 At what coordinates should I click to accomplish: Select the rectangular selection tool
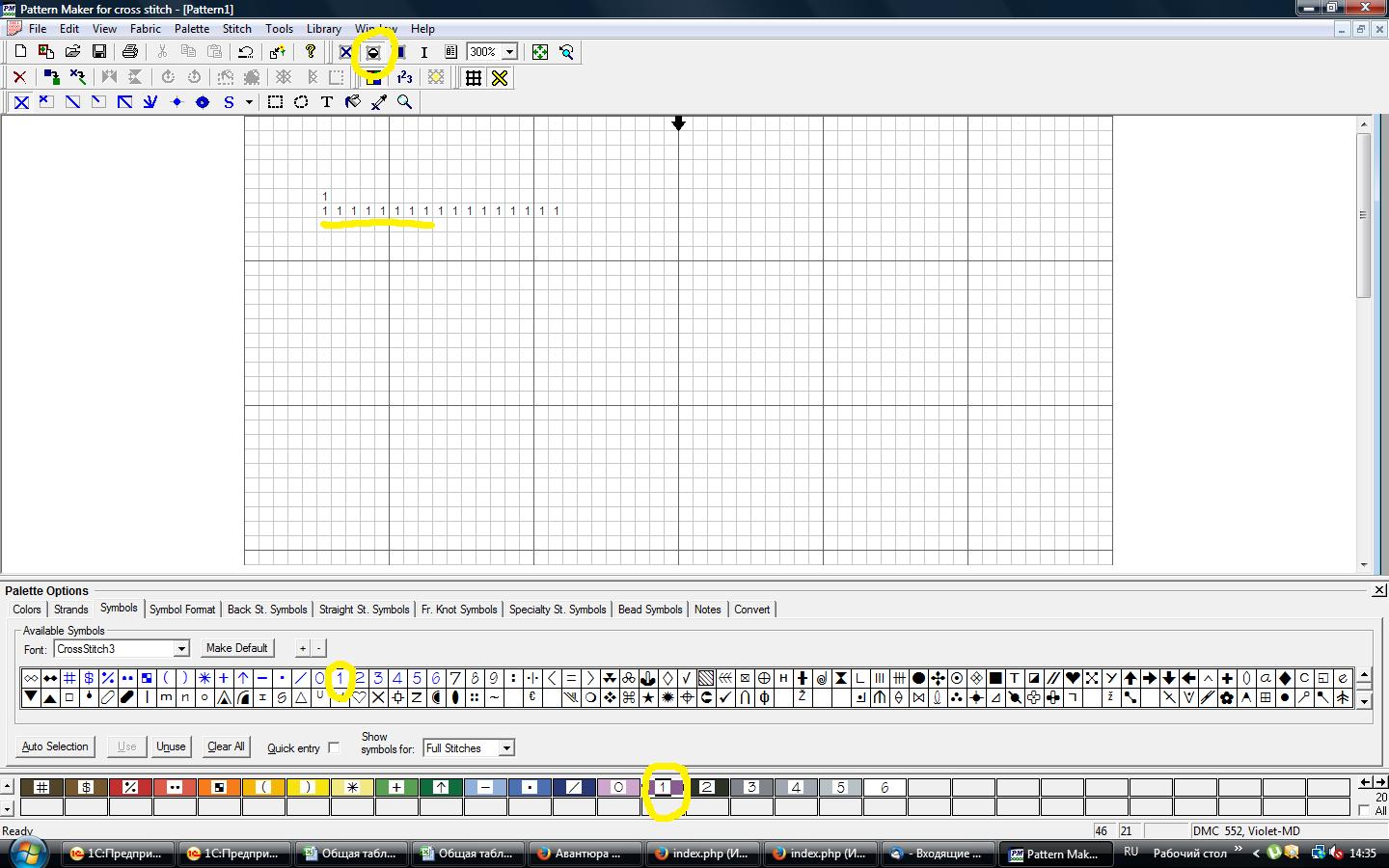point(275,102)
